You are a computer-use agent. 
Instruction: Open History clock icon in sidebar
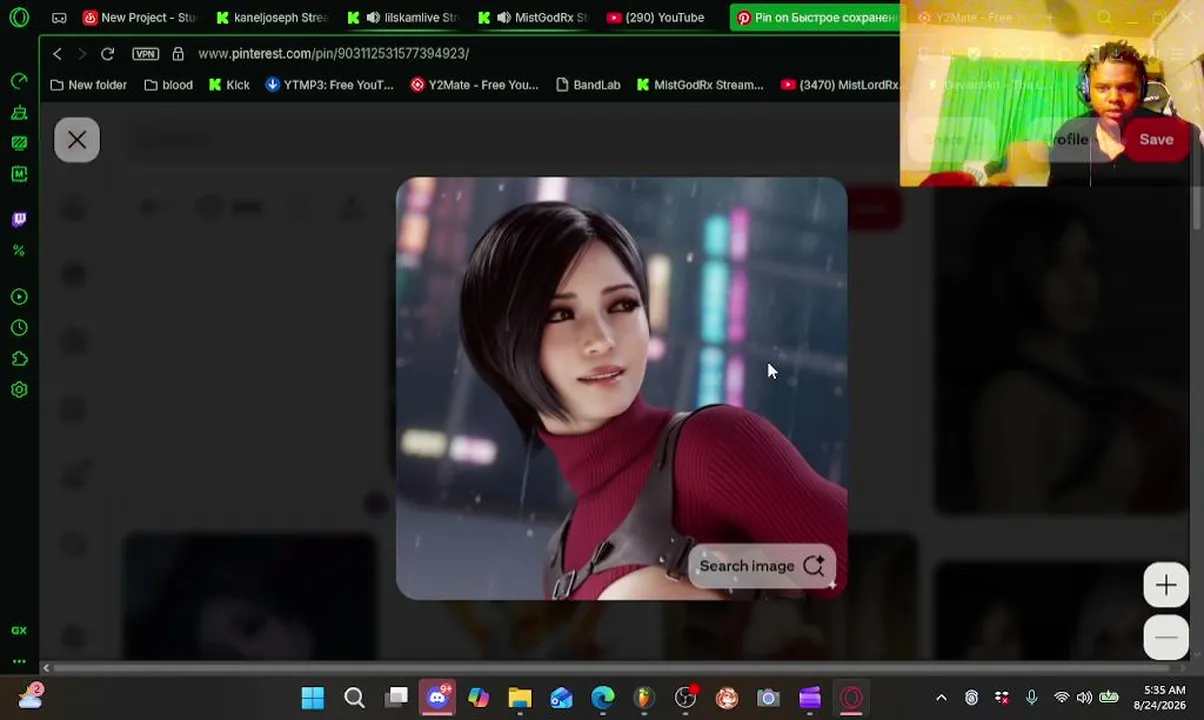pos(19,328)
